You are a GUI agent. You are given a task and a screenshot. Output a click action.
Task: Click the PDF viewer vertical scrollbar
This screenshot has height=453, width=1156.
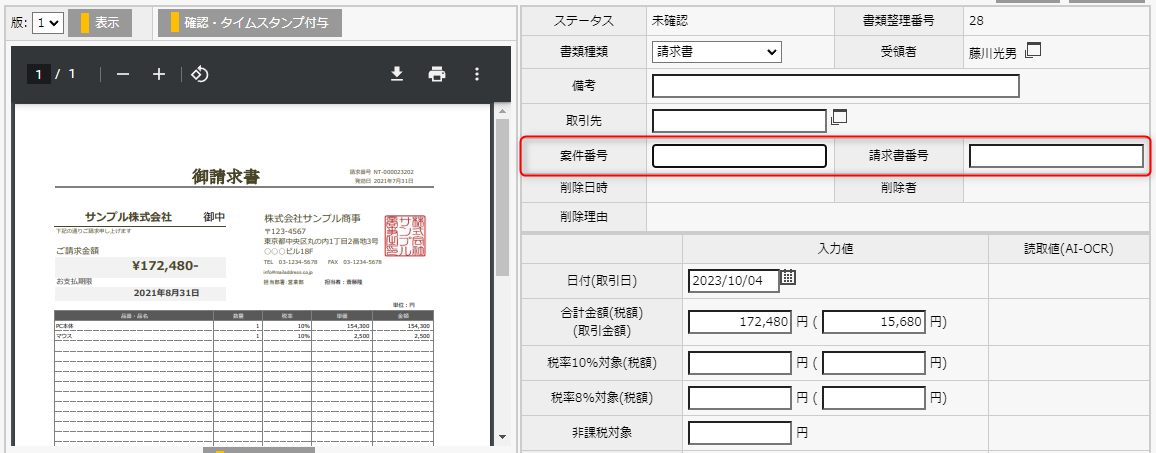pyautogui.click(x=503, y=200)
